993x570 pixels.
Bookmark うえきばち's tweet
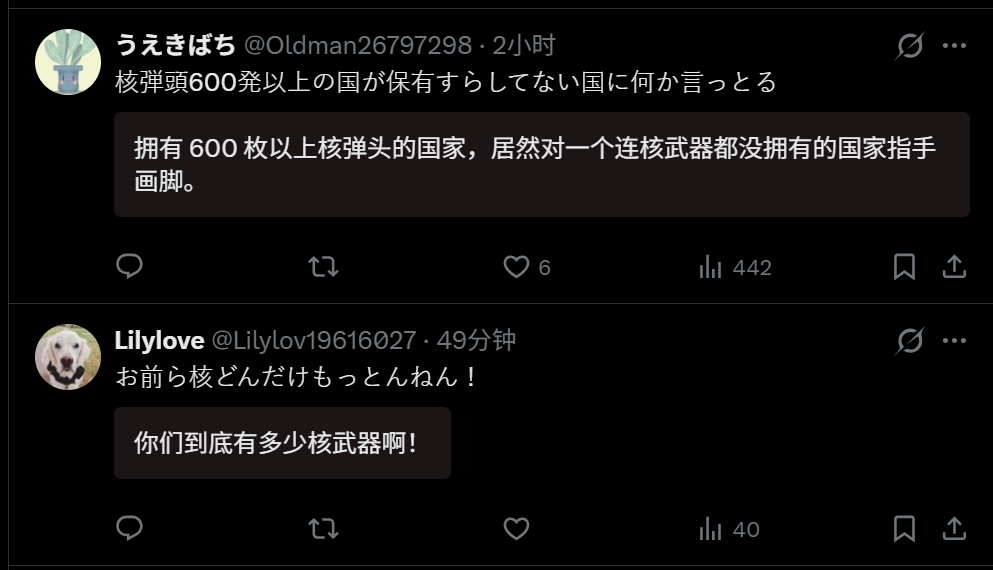904,267
